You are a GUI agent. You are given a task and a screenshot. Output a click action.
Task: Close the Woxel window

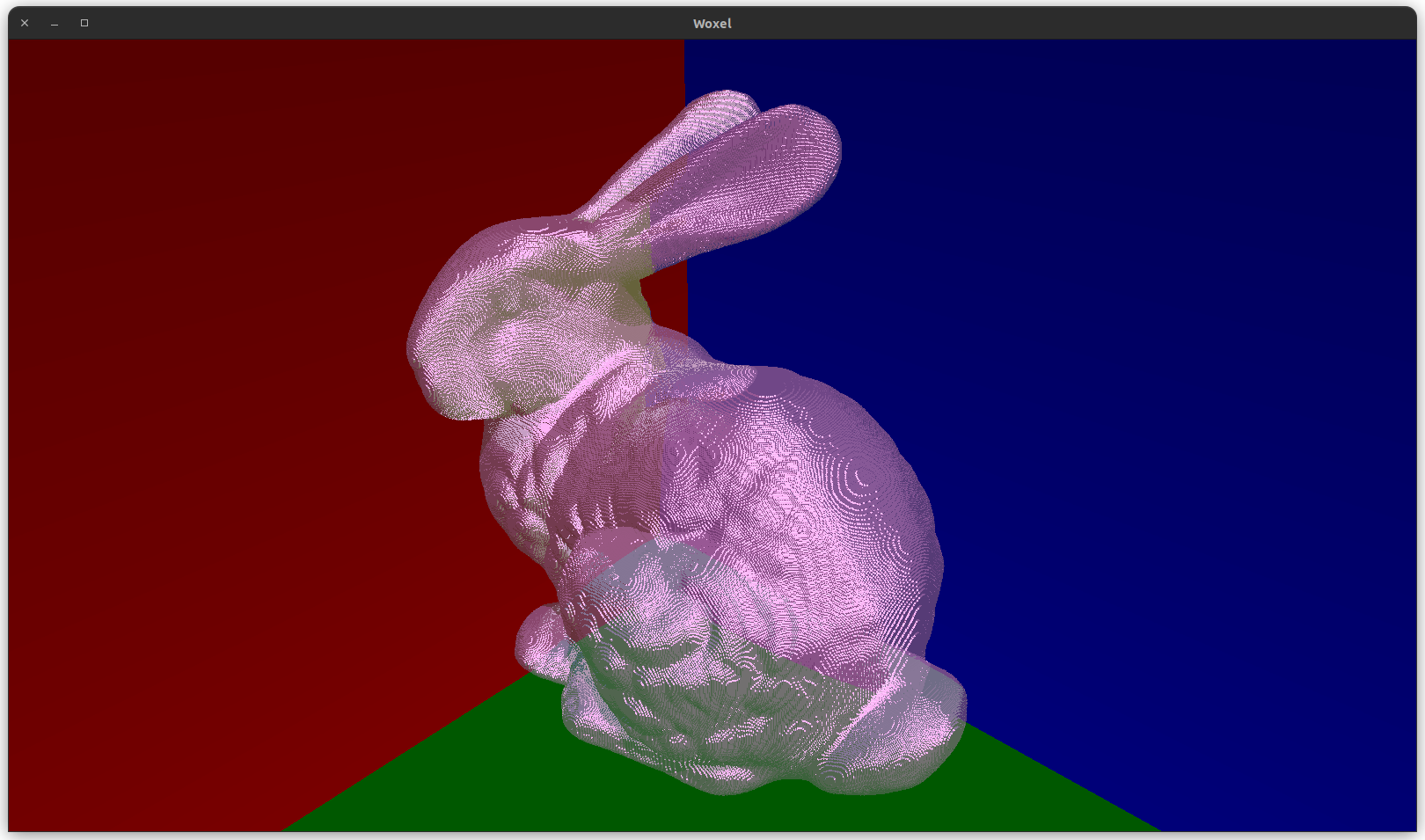[x=25, y=23]
